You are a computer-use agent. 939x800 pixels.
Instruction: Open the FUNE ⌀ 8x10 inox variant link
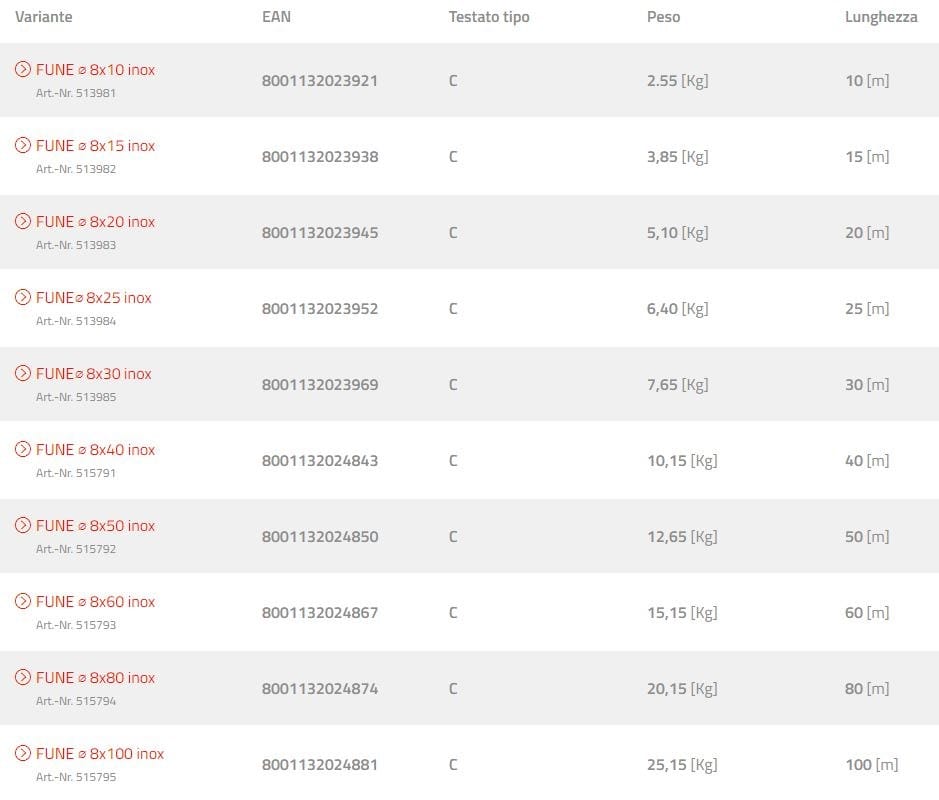point(96,70)
